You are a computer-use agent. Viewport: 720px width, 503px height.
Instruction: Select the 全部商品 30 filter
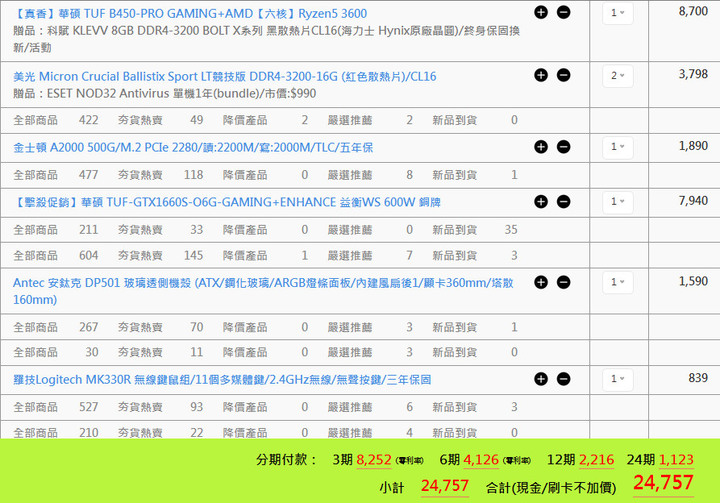(x=56, y=352)
